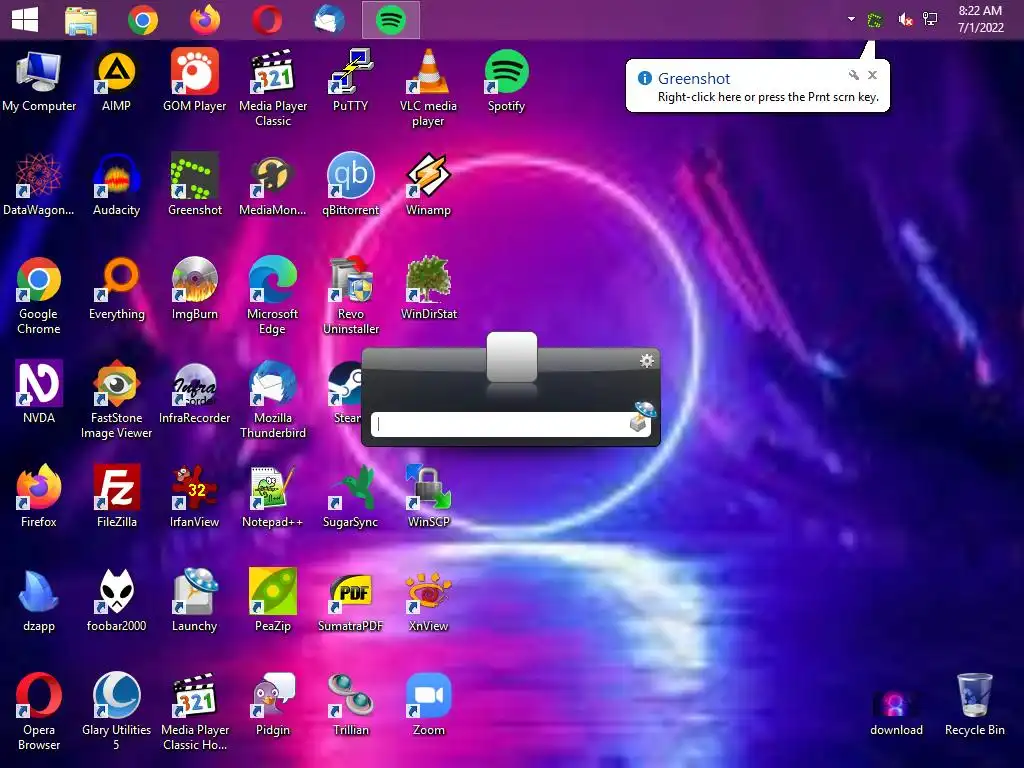Screen dimensions: 1024x768
Task: Launch PuTTY from the desktop
Action: [x=351, y=82]
